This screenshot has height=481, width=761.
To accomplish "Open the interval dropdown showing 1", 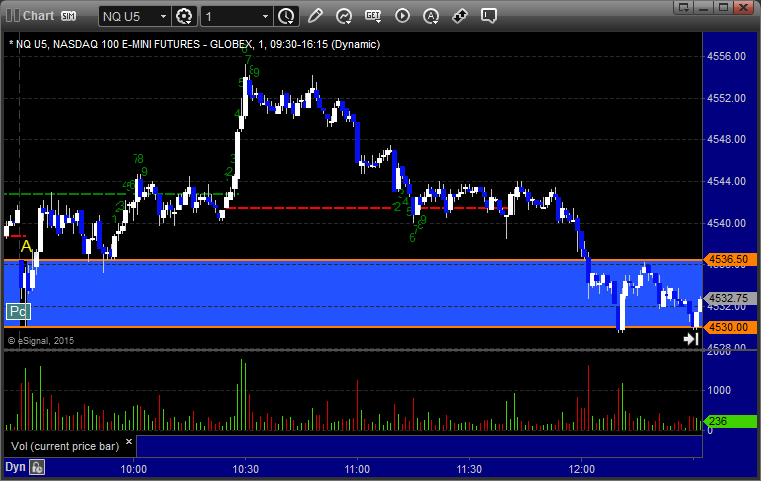I will pos(265,17).
